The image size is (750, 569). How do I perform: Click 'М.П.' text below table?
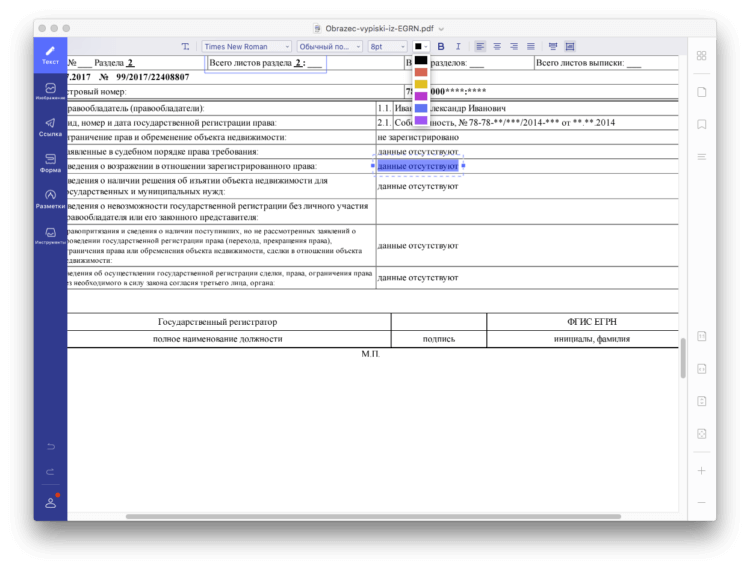(370, 354)
